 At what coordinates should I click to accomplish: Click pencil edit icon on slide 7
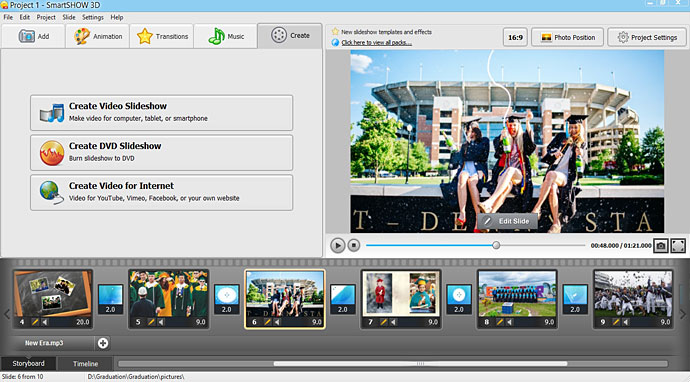click(384, 322)
